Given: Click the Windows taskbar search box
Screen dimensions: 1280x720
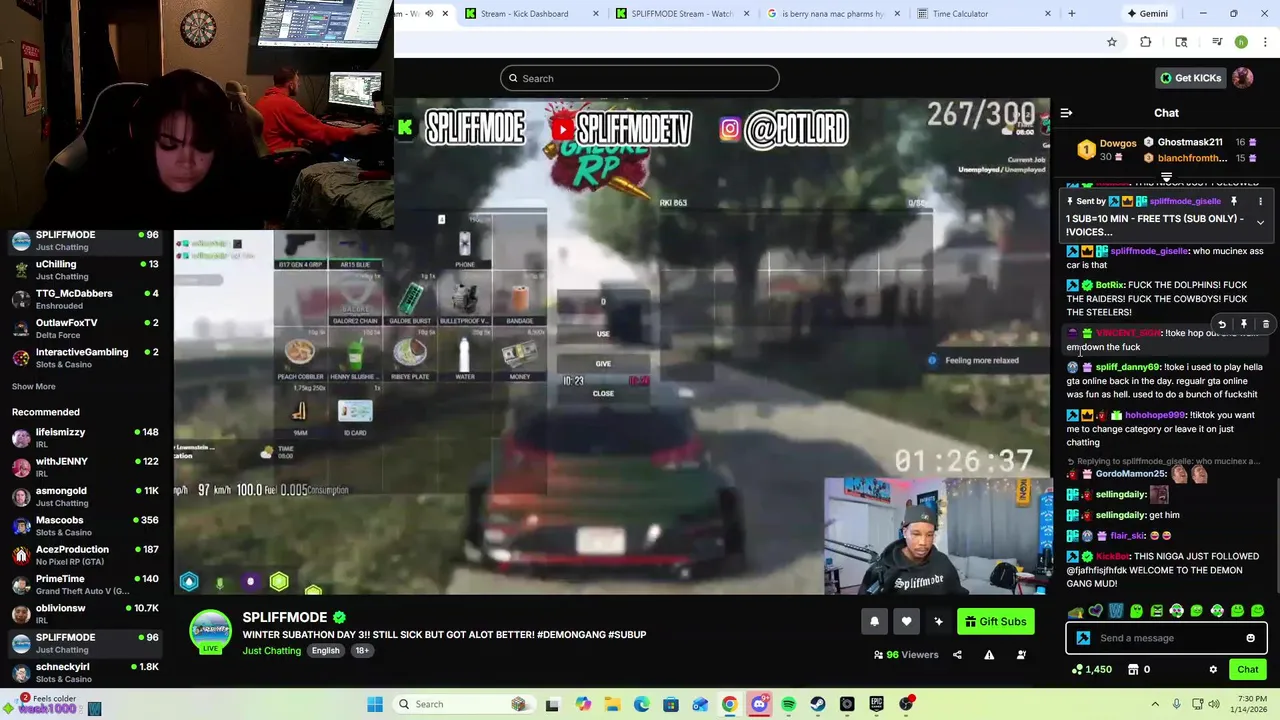Looking at the screenshot, I should 463,704.
